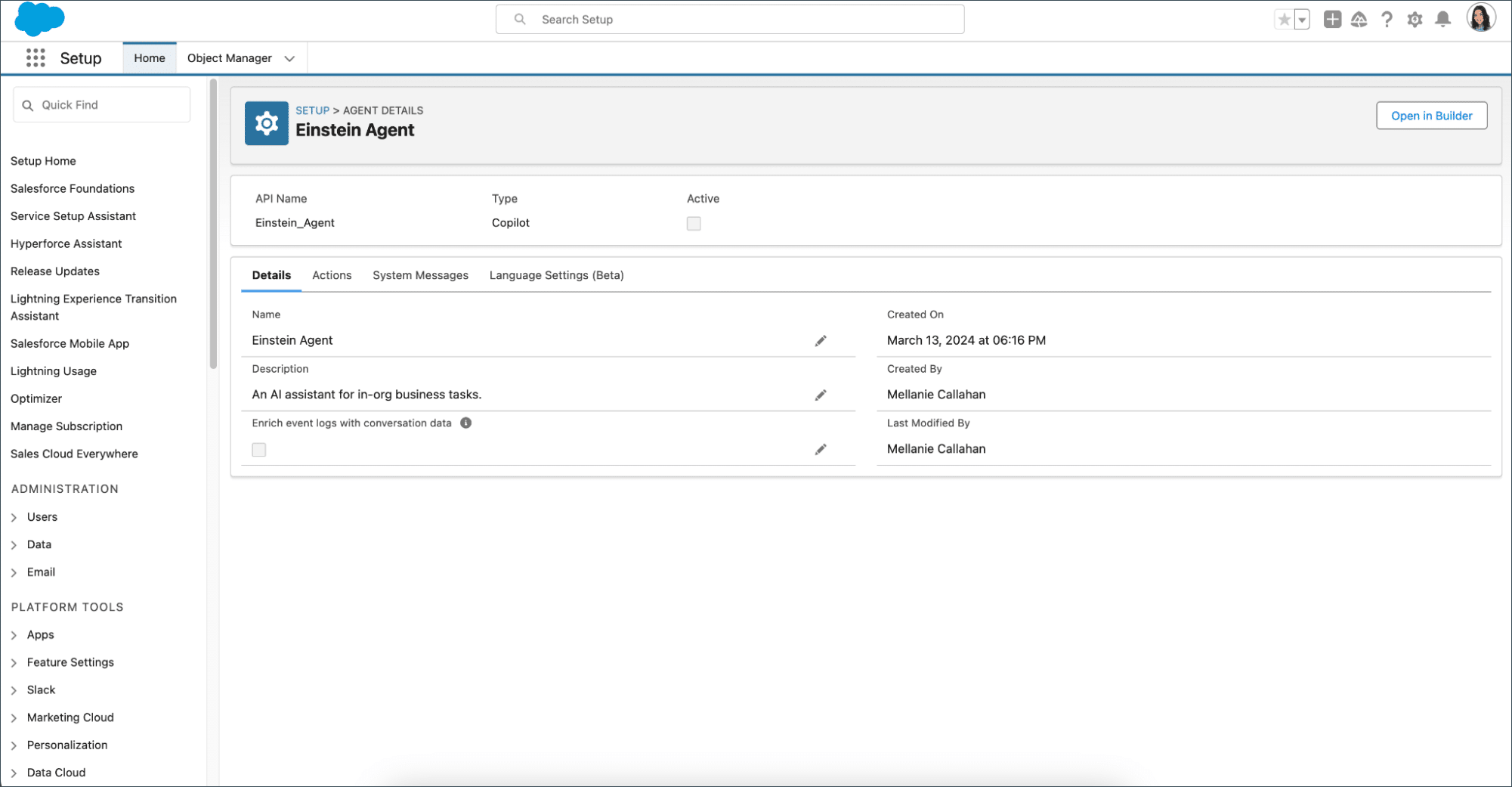Screen dimensions: 1512x787
Task: Edit the Enrich event logs pencil icon
Action: 821,450
